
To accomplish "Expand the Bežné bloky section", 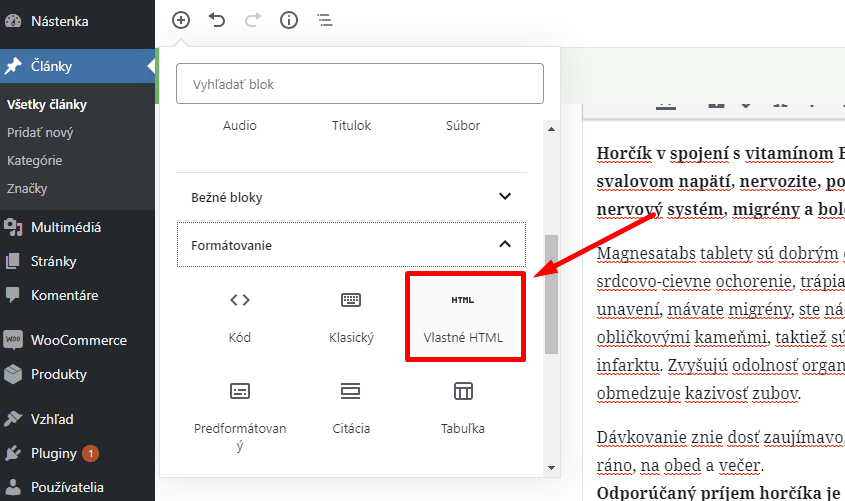I will pyautogui.click(x=351, y=198).
